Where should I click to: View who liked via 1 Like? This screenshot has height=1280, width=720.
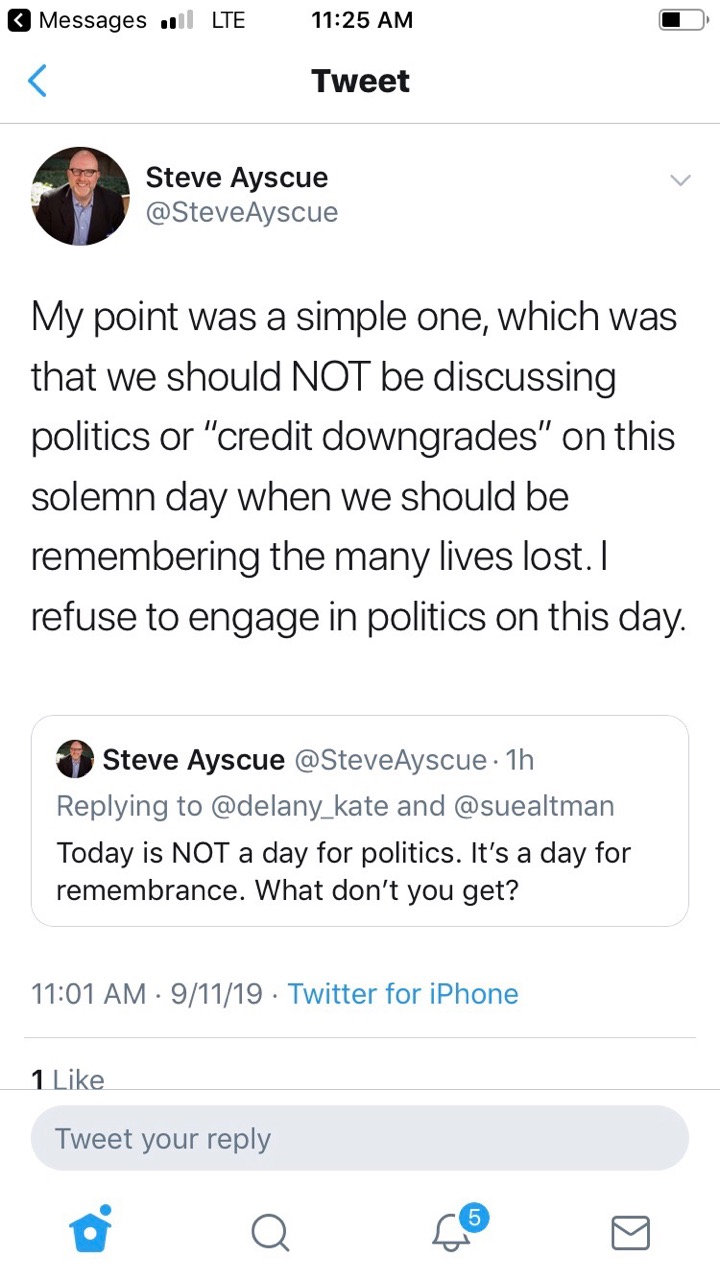pyautogui.click(x=68, y=1079)
